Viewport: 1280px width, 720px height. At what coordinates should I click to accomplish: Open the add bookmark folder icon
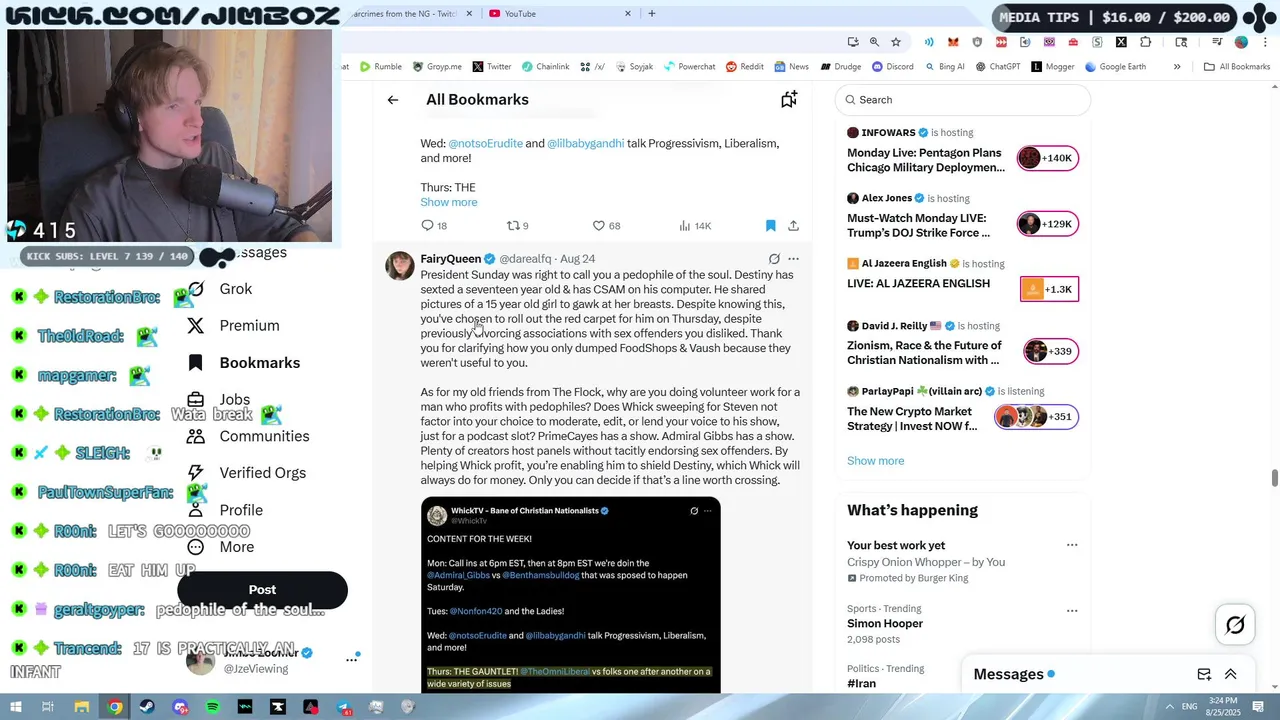(x=789, y=99)
